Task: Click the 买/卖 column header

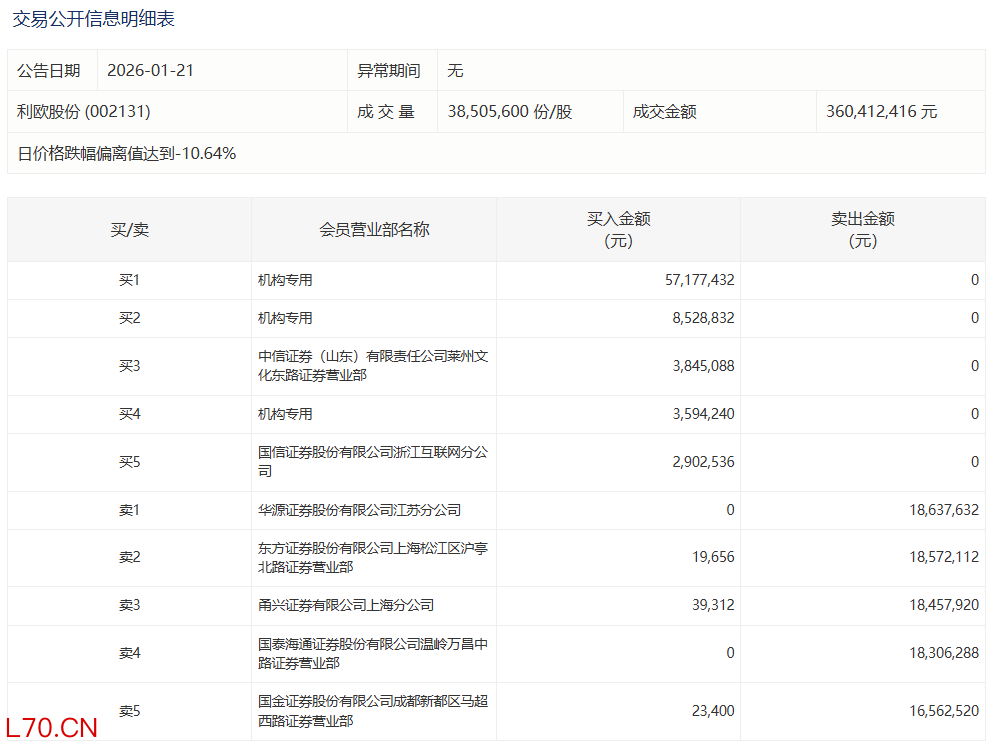Action: click(129, 230)
